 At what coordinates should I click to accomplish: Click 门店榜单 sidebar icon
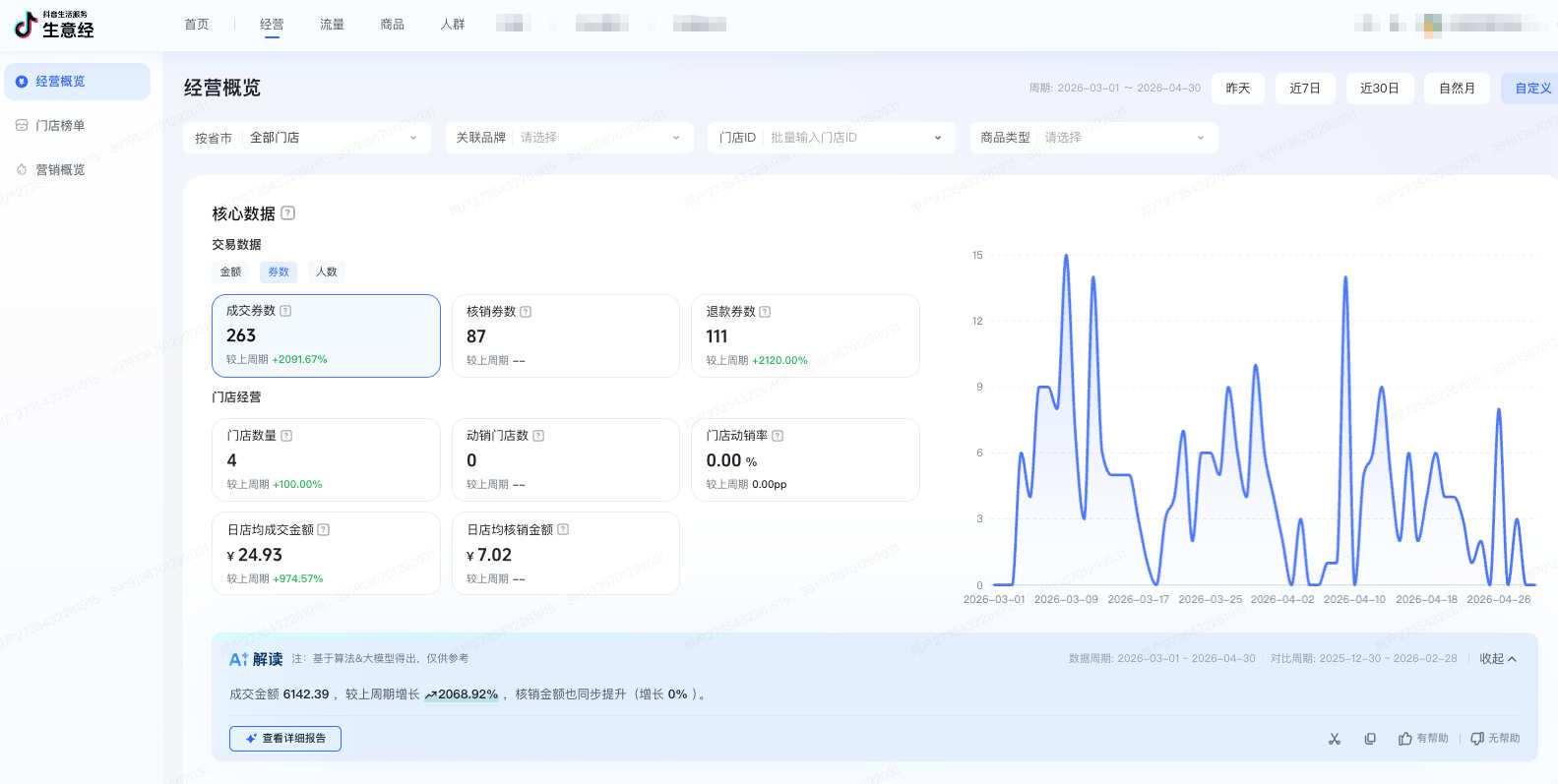(22, 126)
